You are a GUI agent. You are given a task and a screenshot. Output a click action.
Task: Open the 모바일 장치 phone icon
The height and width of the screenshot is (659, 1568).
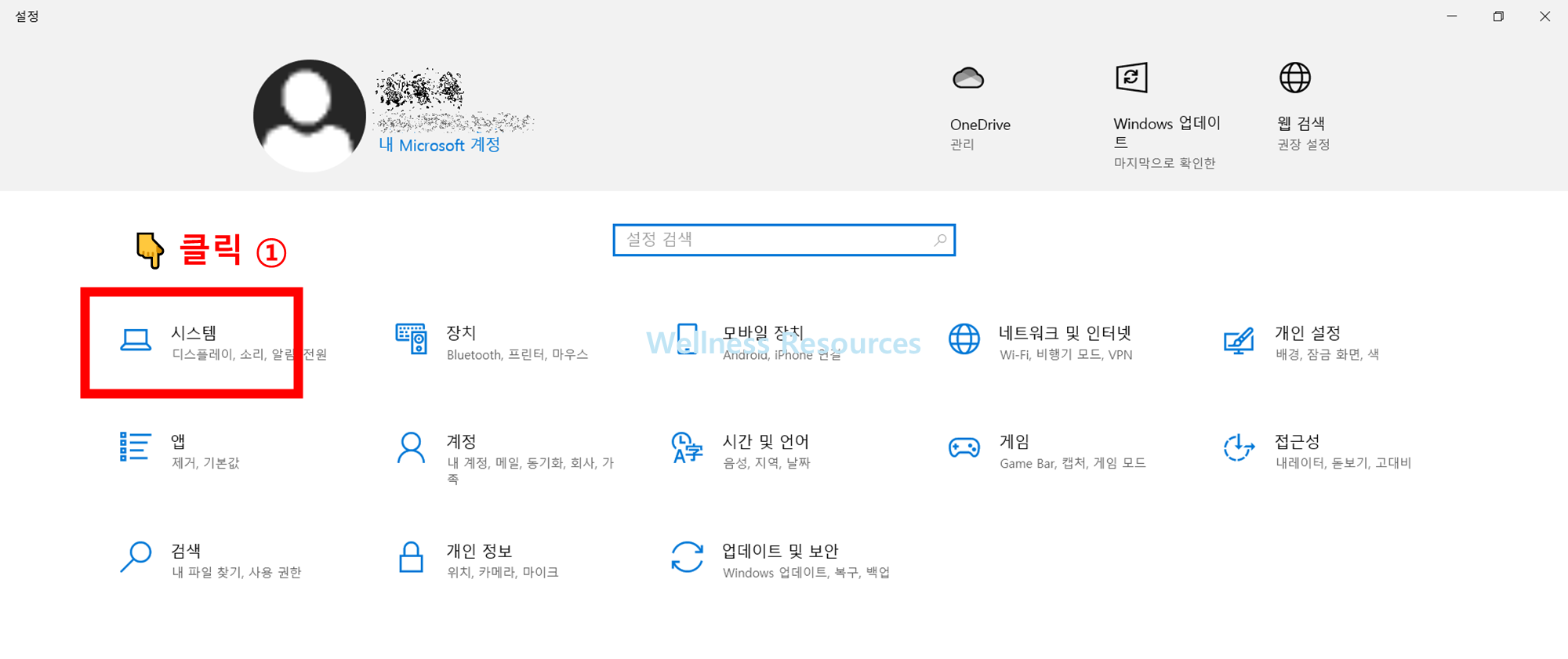point(688,339)
